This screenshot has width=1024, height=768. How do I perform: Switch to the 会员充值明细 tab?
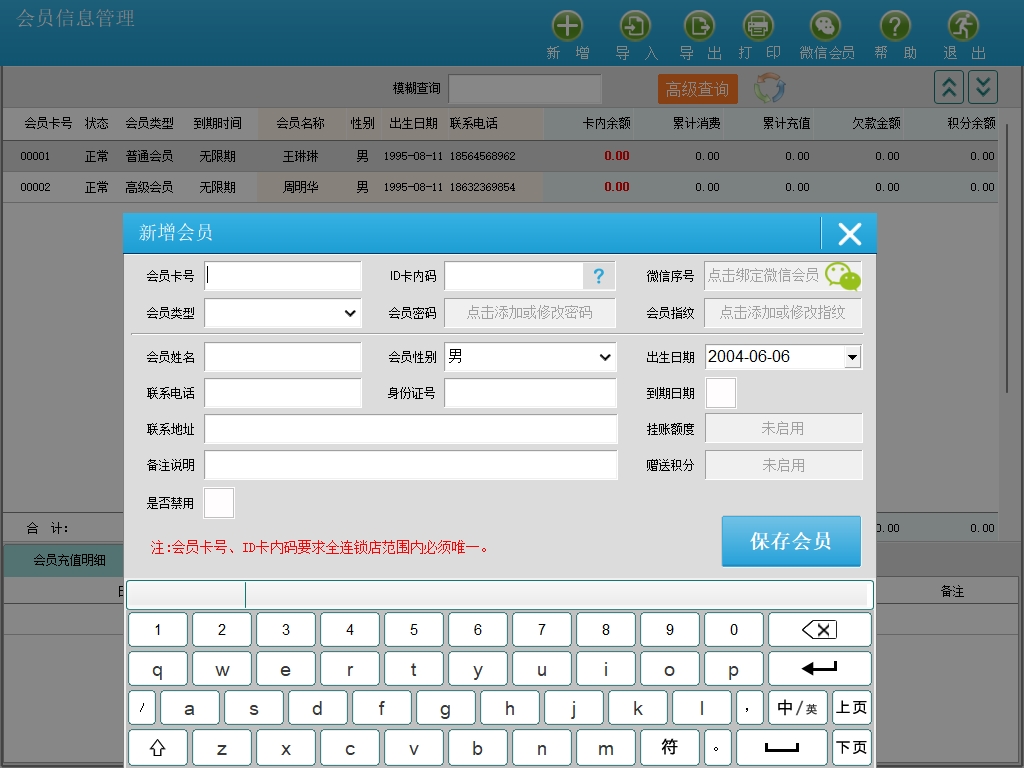point(69,560)
